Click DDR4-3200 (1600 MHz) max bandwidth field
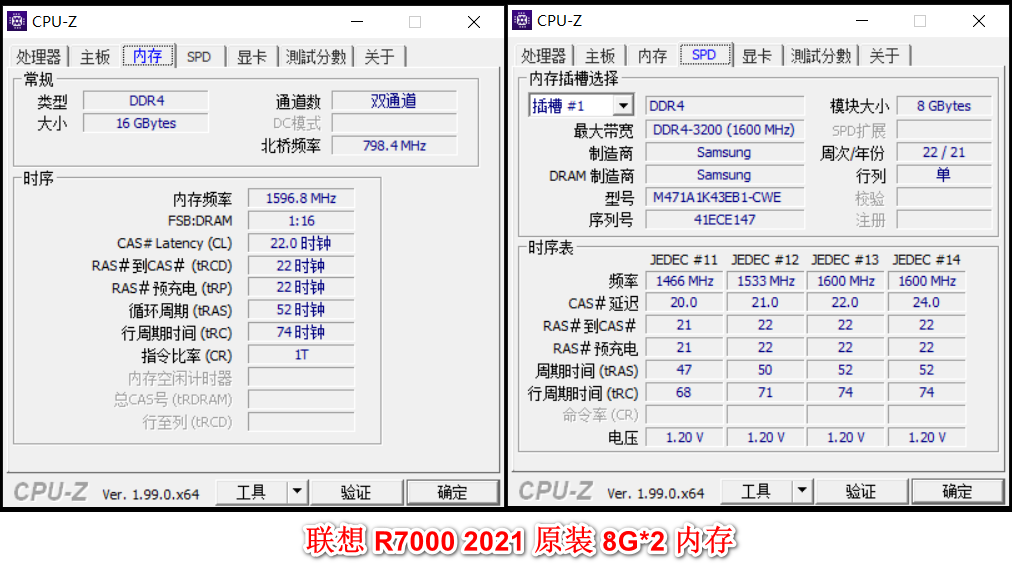This screenshot has height=580, width=1024. pos(724,130)
